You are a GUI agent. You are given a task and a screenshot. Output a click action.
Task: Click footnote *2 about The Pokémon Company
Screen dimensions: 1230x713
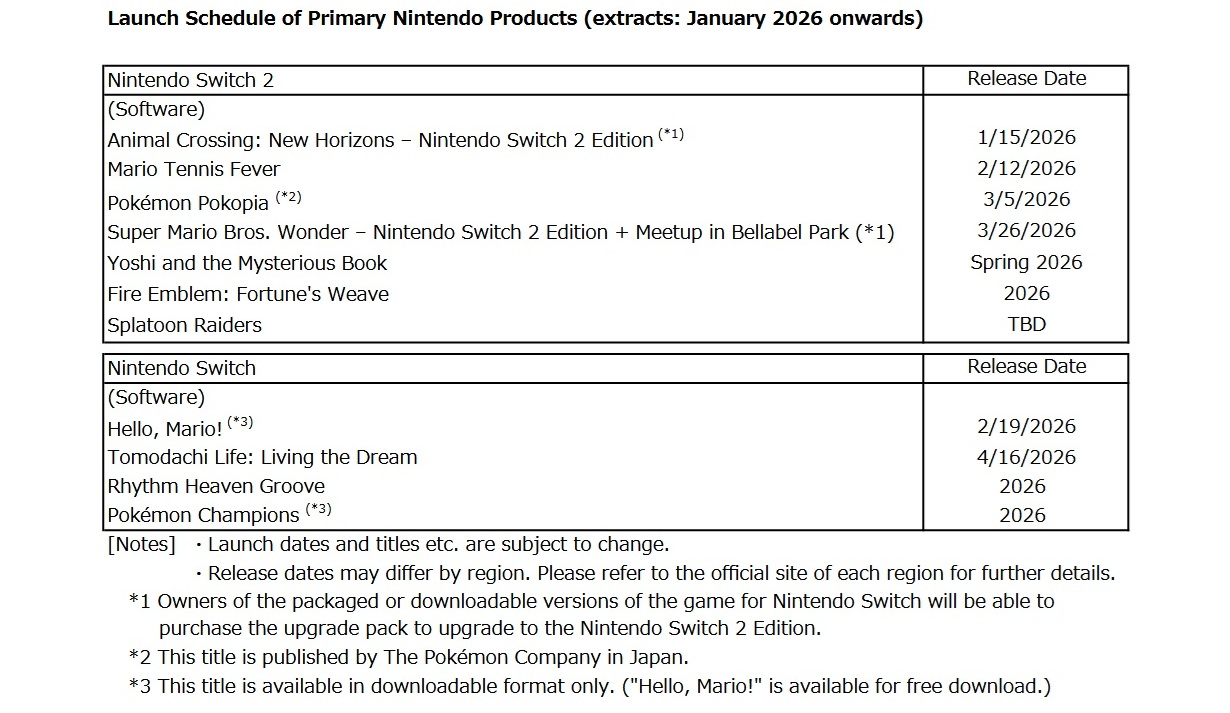(408, 657)
